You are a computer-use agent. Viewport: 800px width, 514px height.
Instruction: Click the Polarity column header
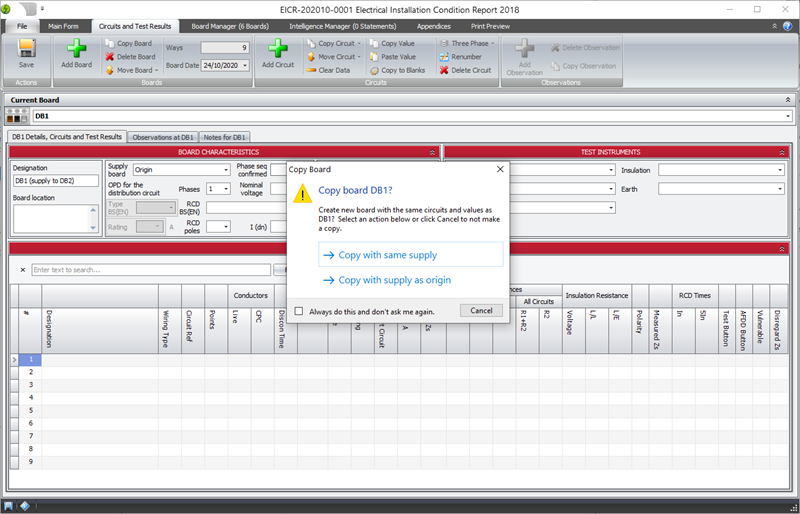(640, 330)
